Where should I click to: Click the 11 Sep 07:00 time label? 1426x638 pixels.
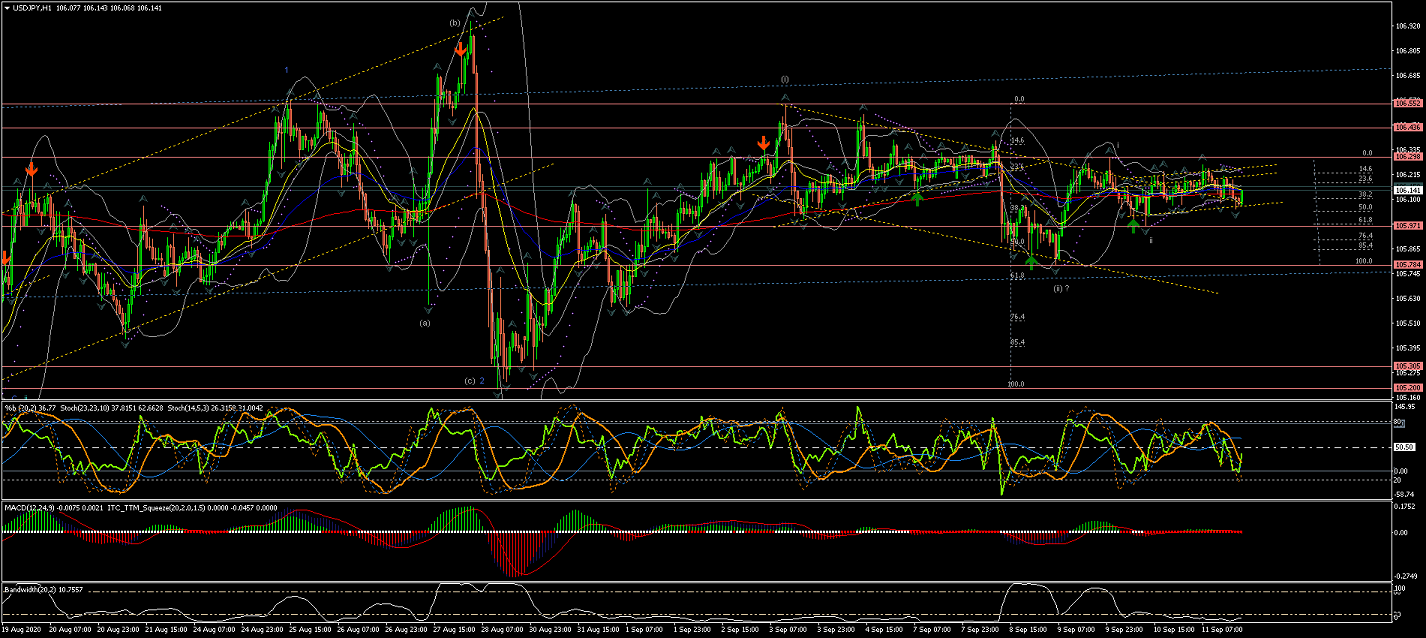[x=1220, y=631]
